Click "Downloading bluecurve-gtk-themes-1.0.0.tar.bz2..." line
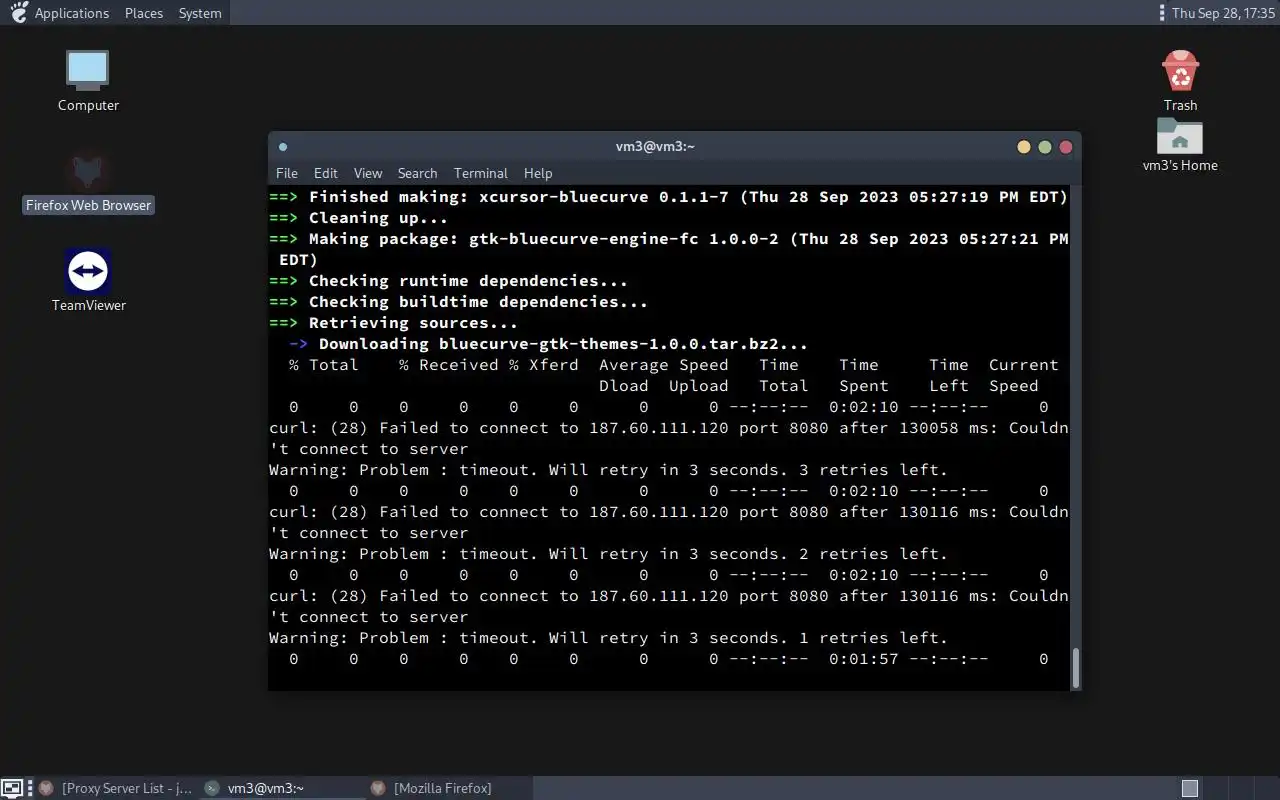 [x=549, y=344]
